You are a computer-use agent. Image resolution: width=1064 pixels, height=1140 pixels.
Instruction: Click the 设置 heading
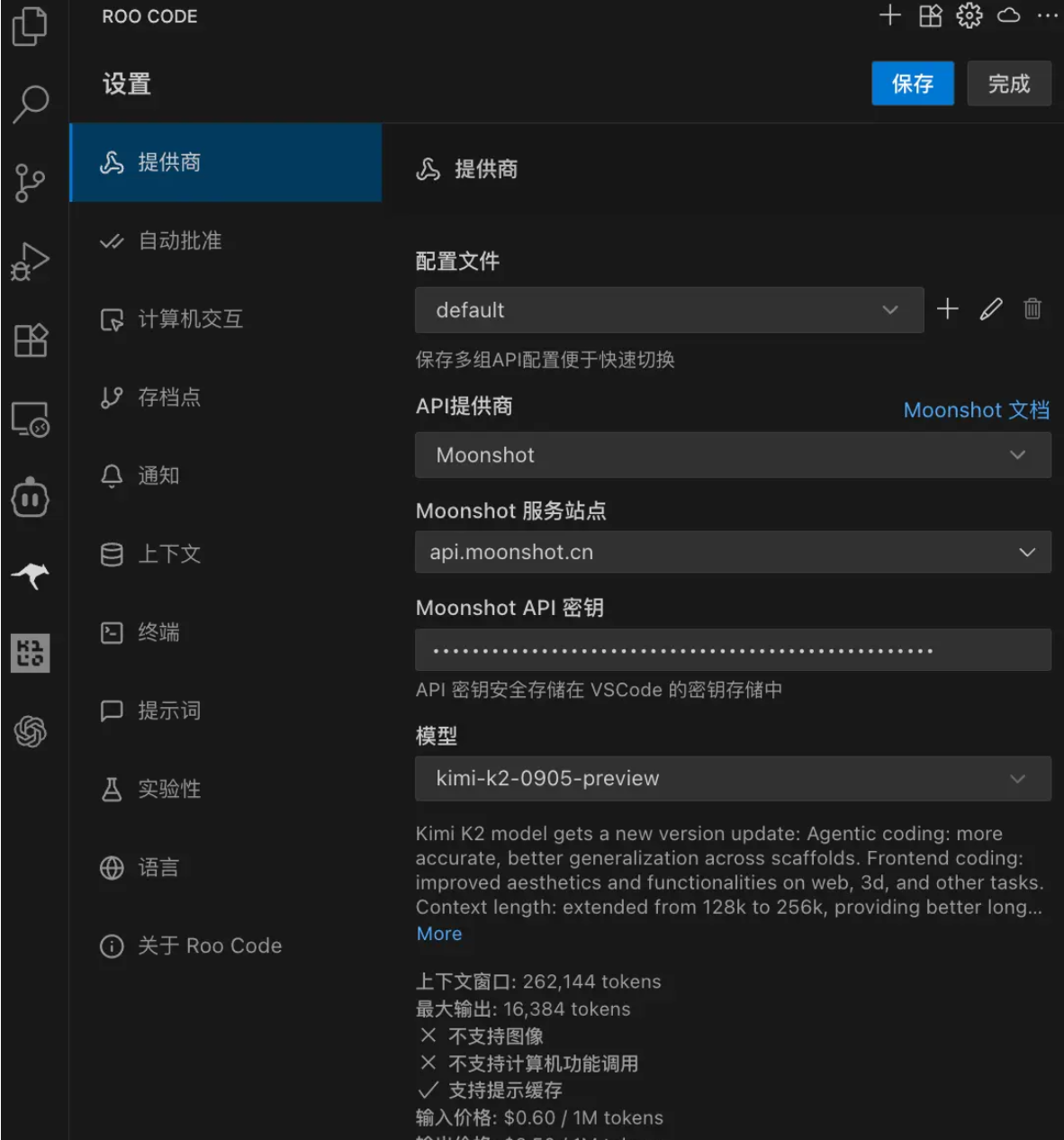click(127, 84)
